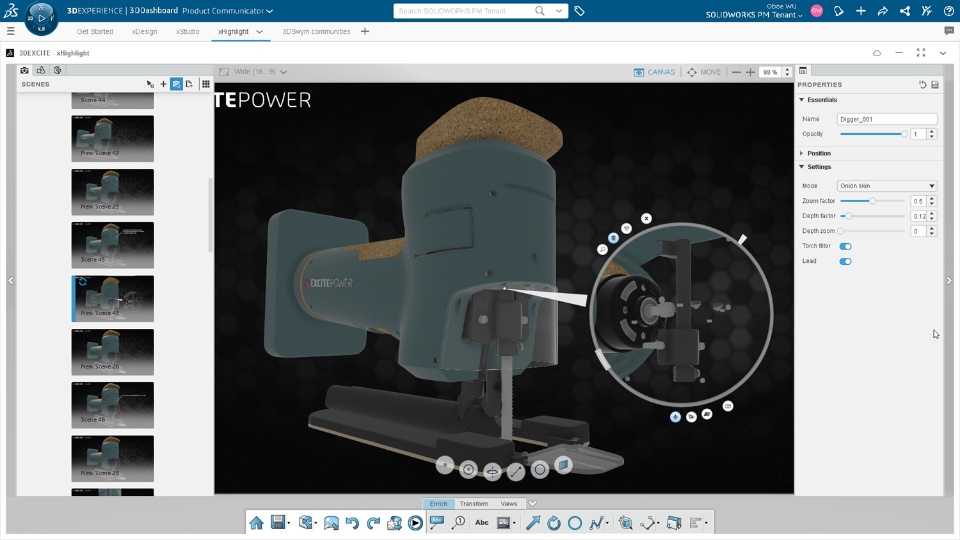Adjust the Depth factor slider
Image resolution: width=960 pixels, height=540 pixels.
[x=874, y=216]
